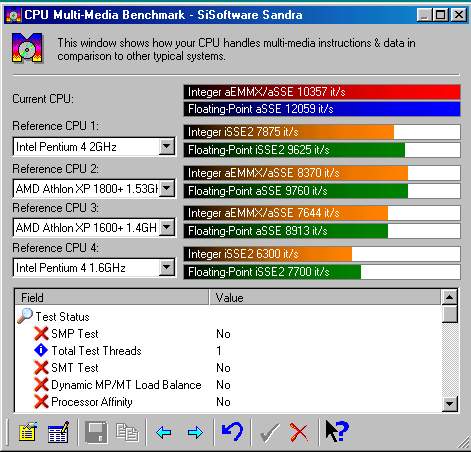Image resolution: width=471 pixels, height=452 pixels.
Task: Go forward with the right arrow icon
Action: (195, 433)
